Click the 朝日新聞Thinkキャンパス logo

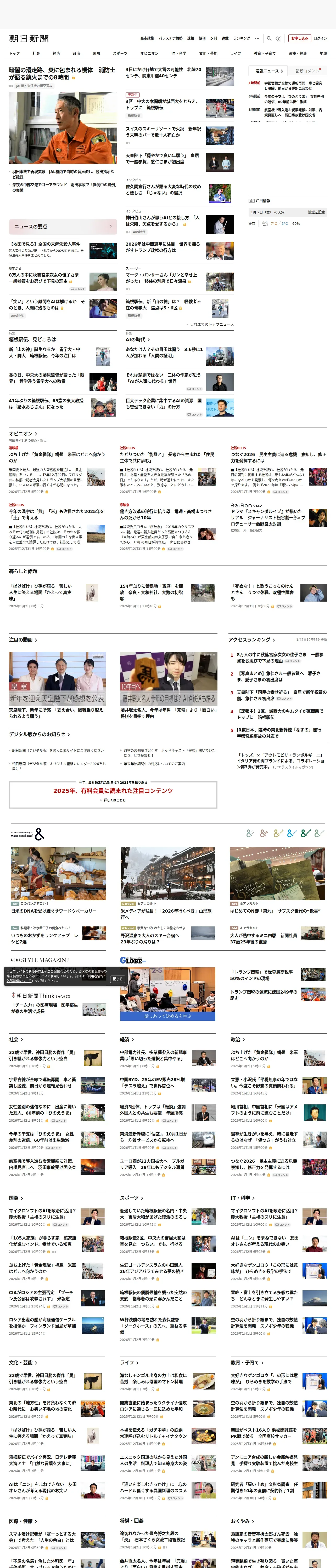point(41,996)
